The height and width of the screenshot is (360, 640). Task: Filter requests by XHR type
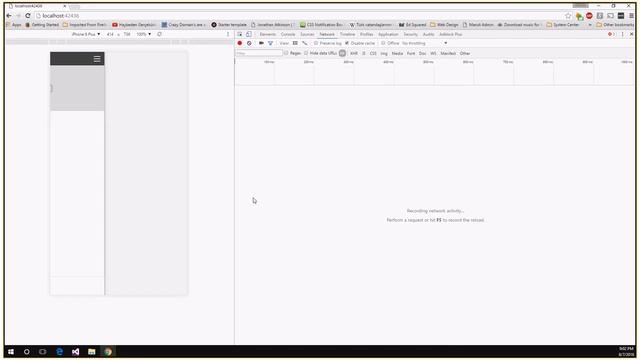[354, 53]
